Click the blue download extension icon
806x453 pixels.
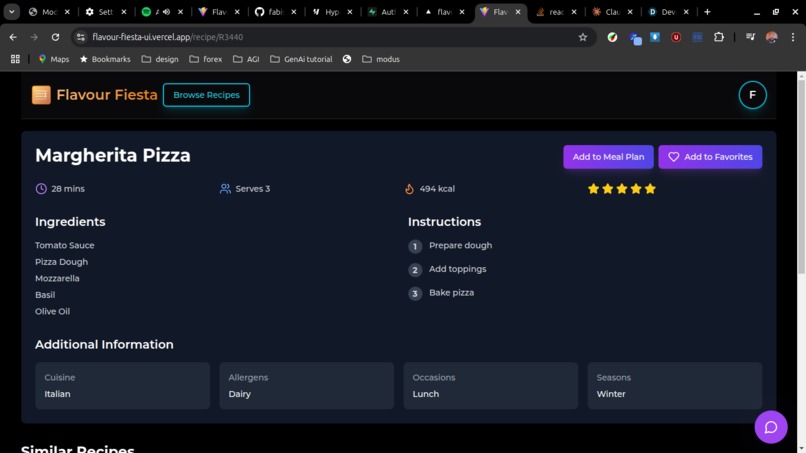click(x=655, y=37)
